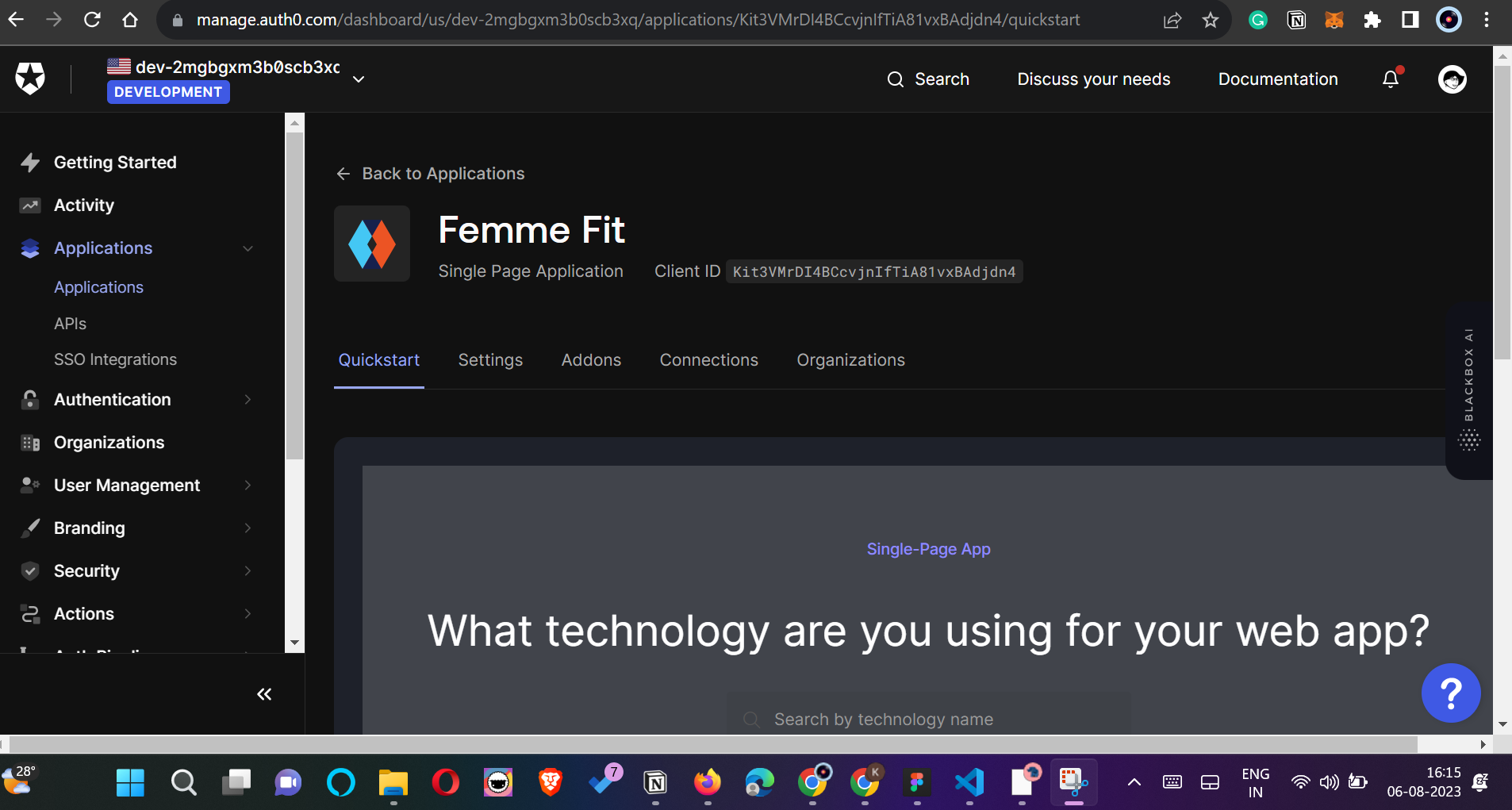Screen dimensions: 1512x810
Task: Bookmark this page with the star icon
Action: click(x=1210, y=20)
